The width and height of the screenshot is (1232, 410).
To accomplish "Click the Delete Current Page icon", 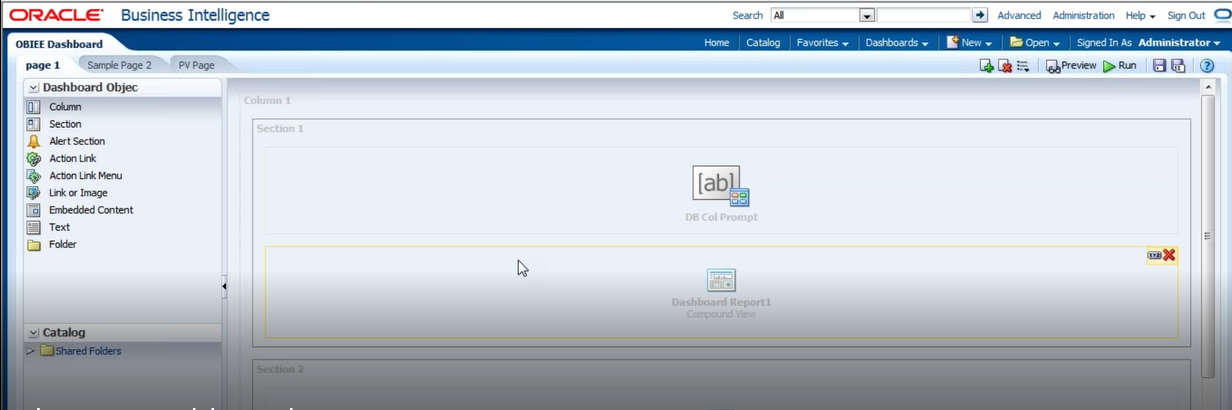I will pos(1005,66).
